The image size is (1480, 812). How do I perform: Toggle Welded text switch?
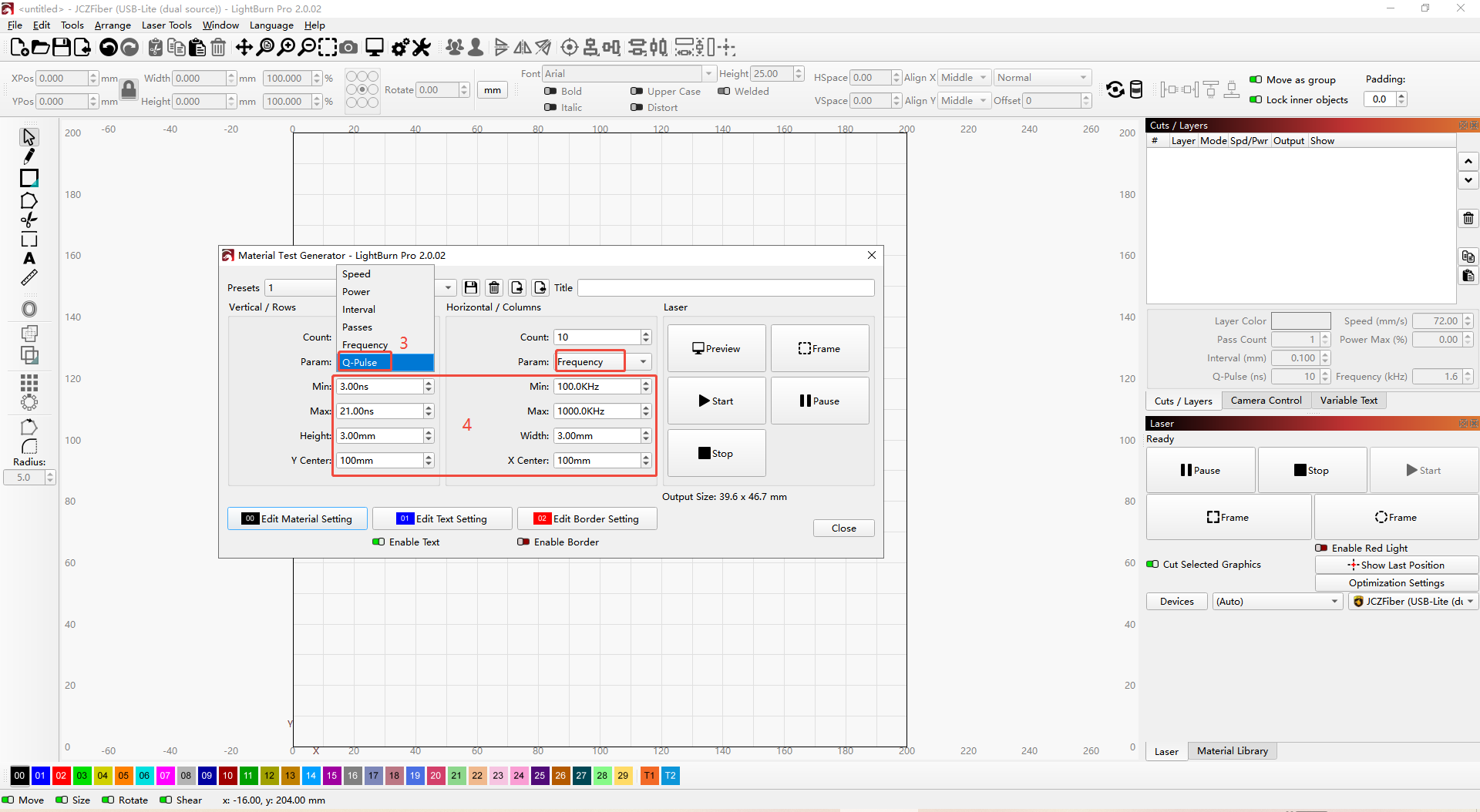pyautogui.click(x=724, y=91)
